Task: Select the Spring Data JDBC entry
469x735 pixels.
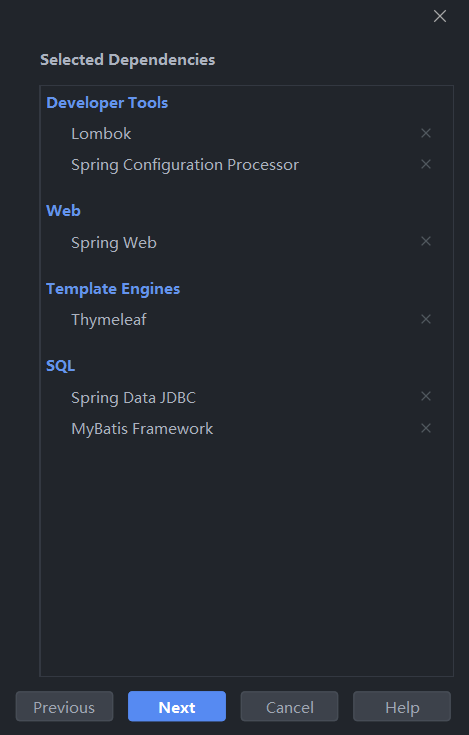Action: click(x=133, y=398)
